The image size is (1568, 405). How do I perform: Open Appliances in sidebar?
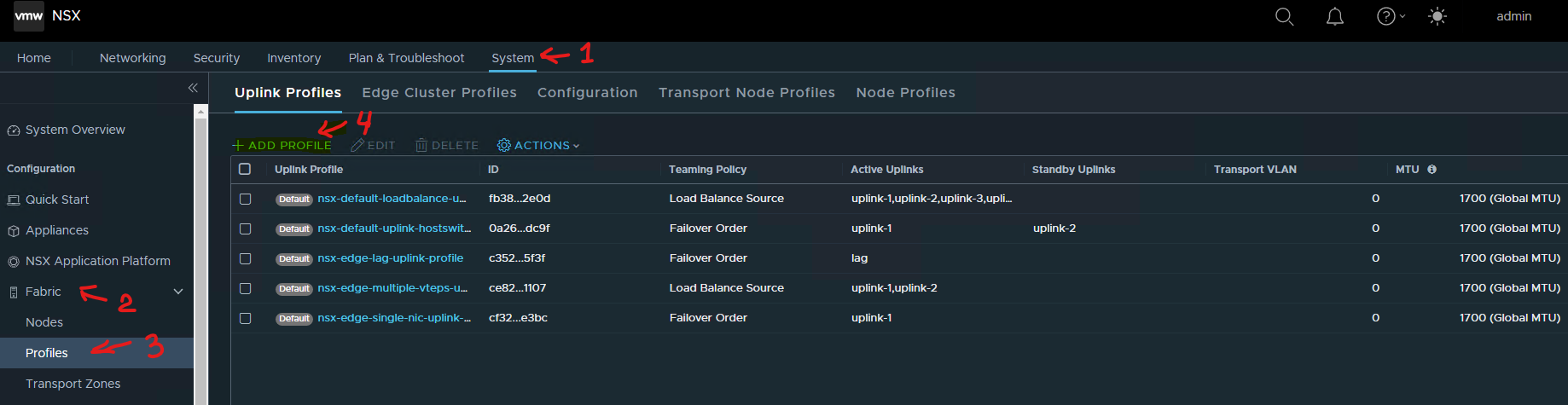click(x=57, y=230)
